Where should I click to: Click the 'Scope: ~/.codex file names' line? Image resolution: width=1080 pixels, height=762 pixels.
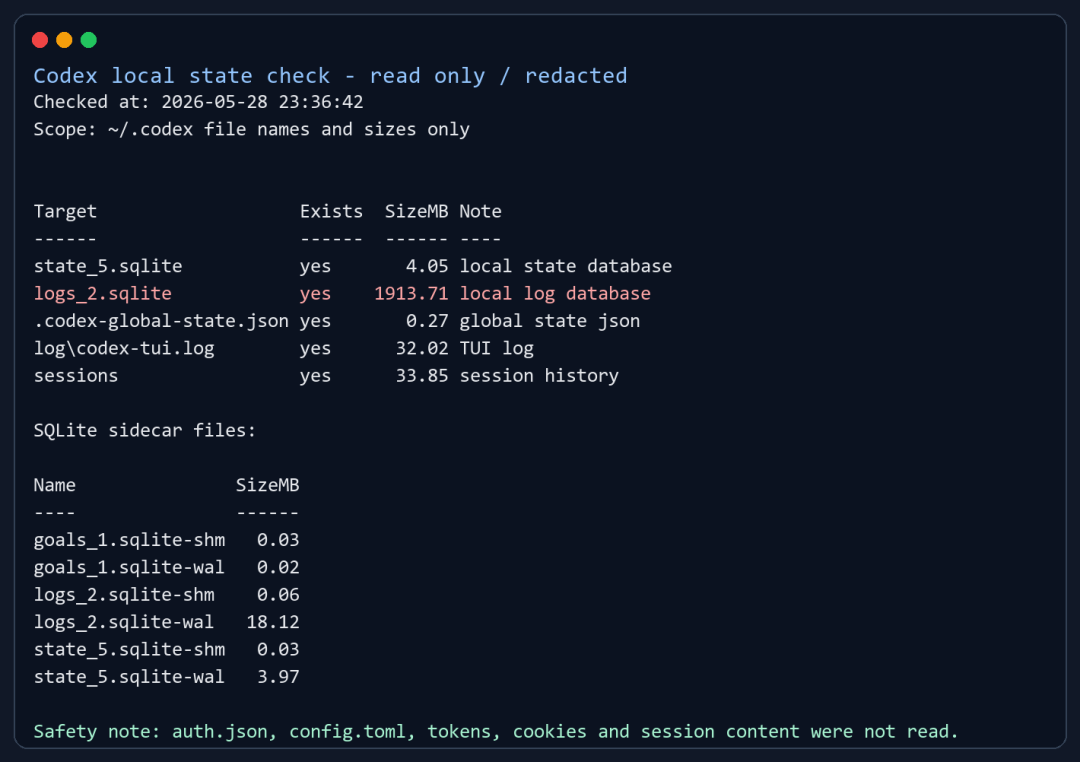point(251,130)
